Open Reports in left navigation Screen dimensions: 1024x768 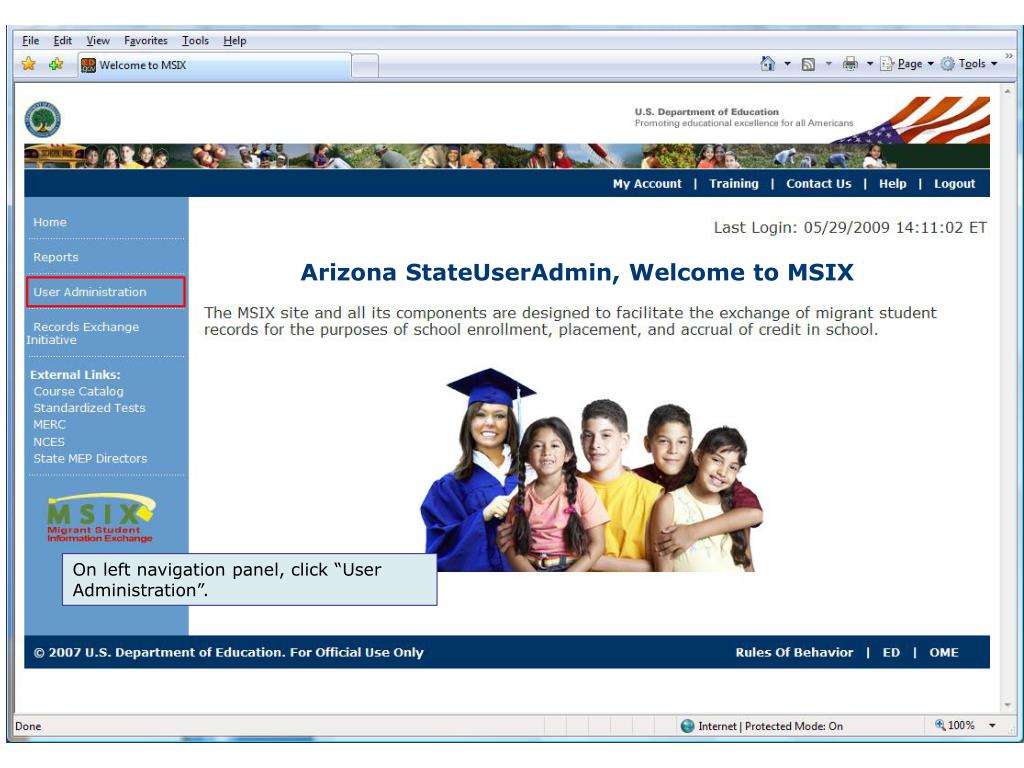tap(56, 257)
